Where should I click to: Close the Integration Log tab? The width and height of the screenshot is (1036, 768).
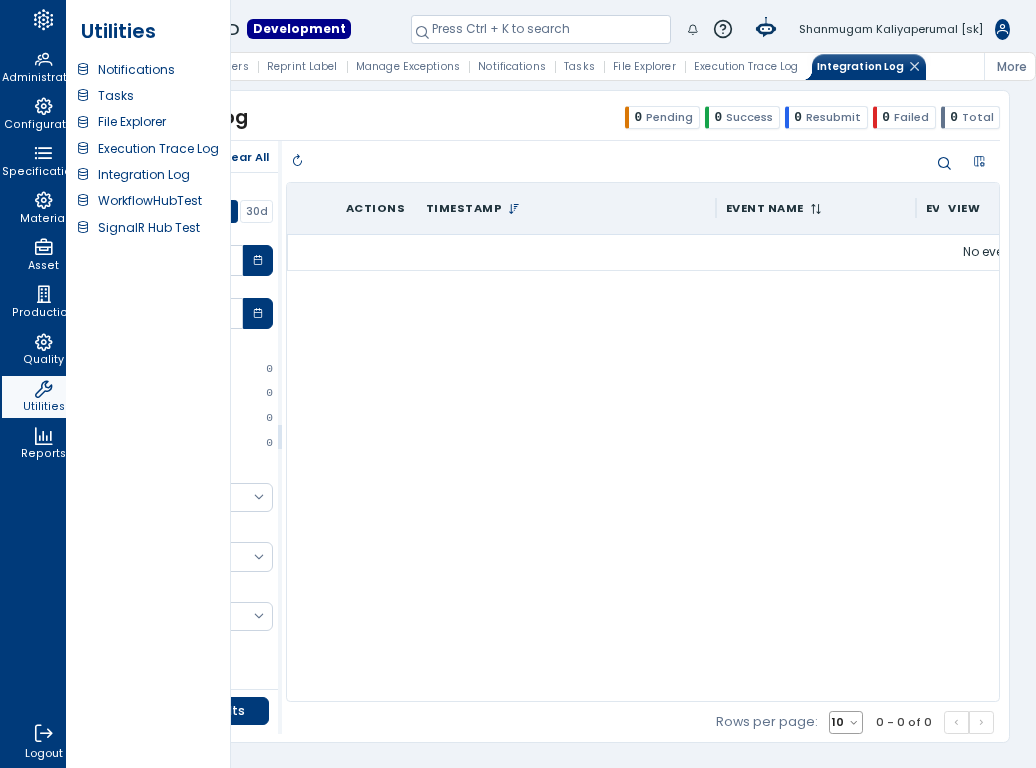tap(914, 66)
